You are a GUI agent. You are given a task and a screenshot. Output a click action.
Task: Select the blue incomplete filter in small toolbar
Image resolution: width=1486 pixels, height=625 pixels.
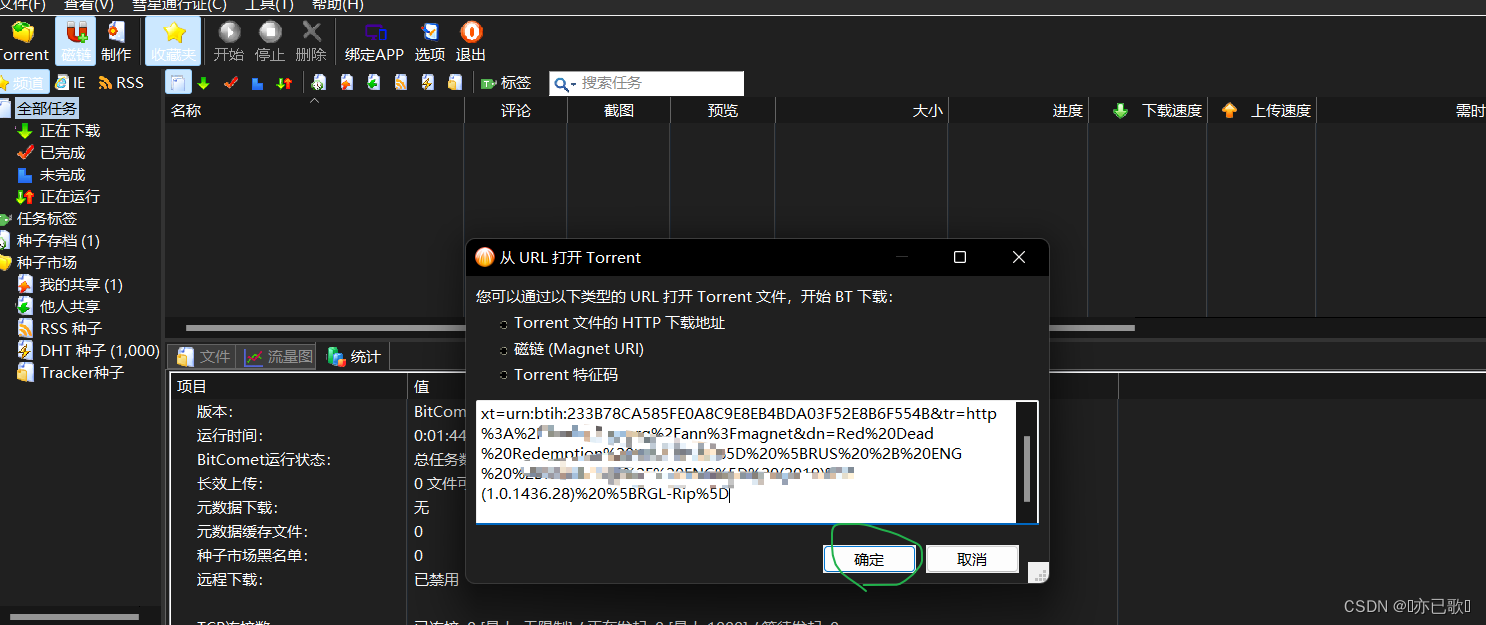(x=257, y=83)
